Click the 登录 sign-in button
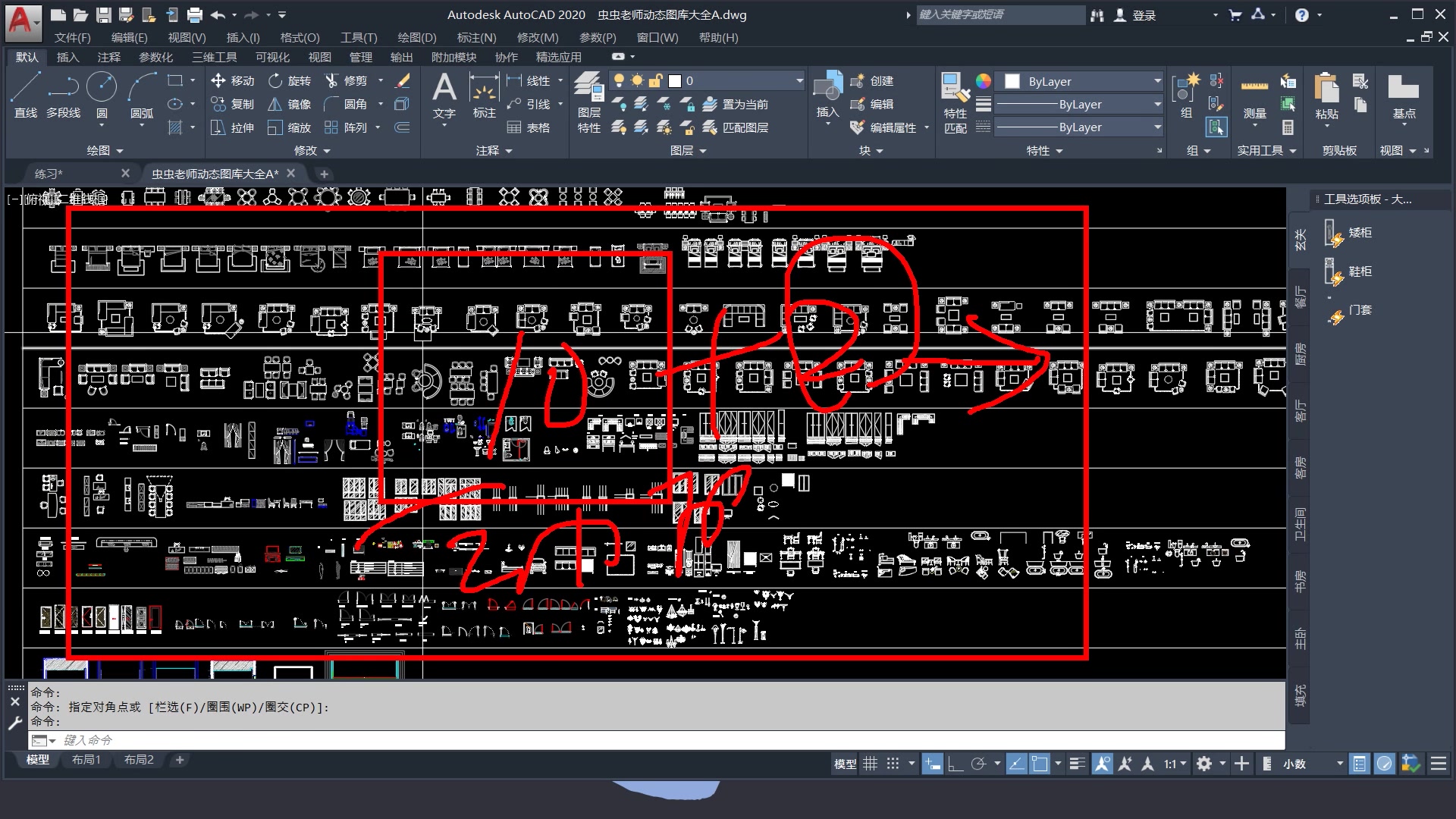 pyautogui.click(x=1145, y=14)
